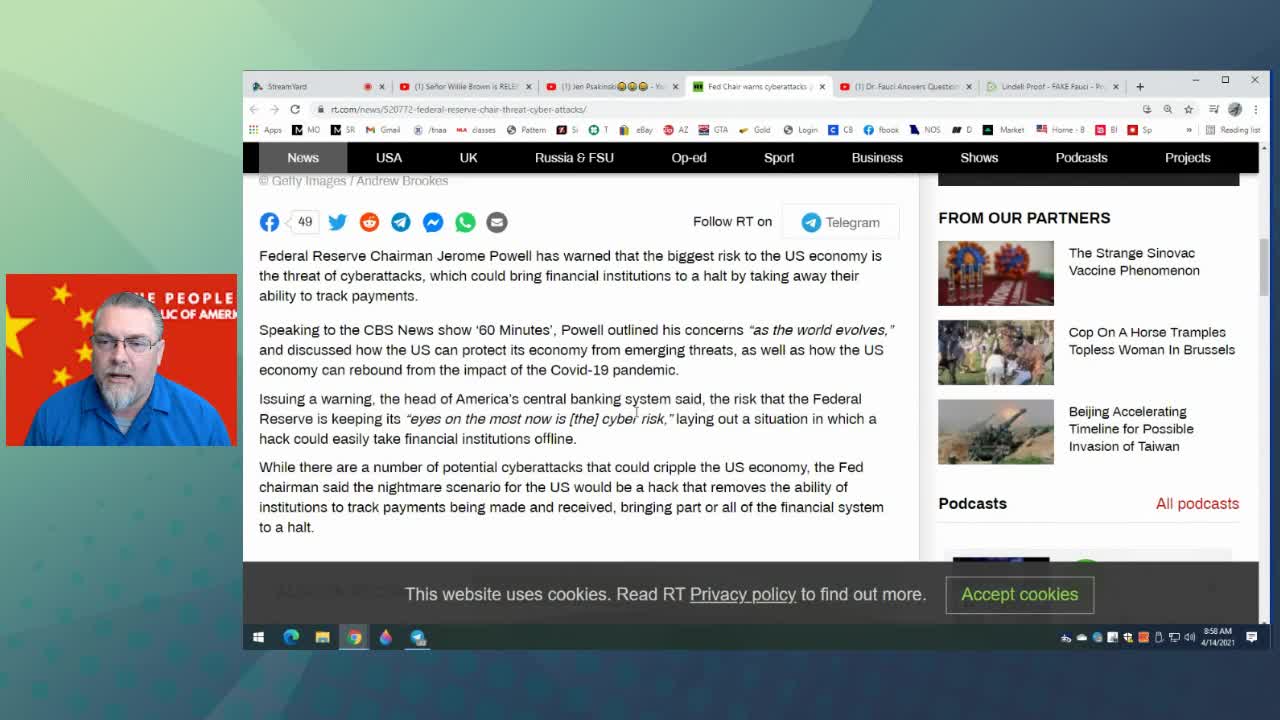Click mounted police article thumbnail
1280x720 pixels.
(x=995, y=352)
